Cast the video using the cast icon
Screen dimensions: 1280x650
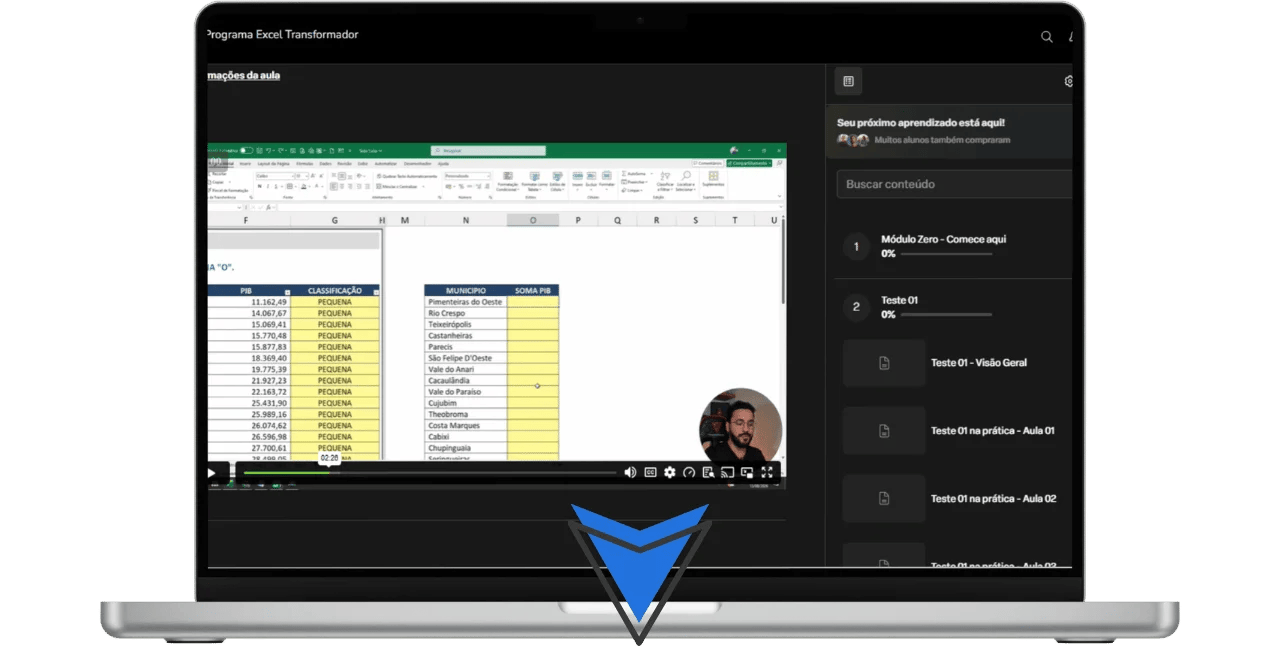tap(728, 472)
